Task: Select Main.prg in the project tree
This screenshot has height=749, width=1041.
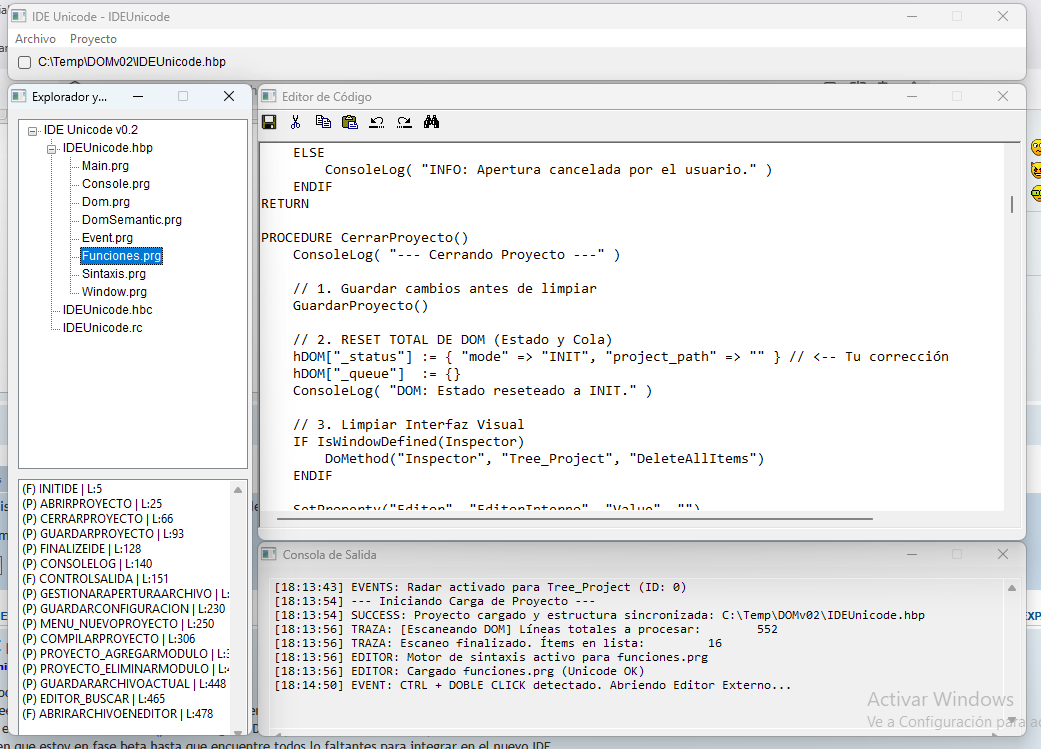Action: (x=105, y=166)
